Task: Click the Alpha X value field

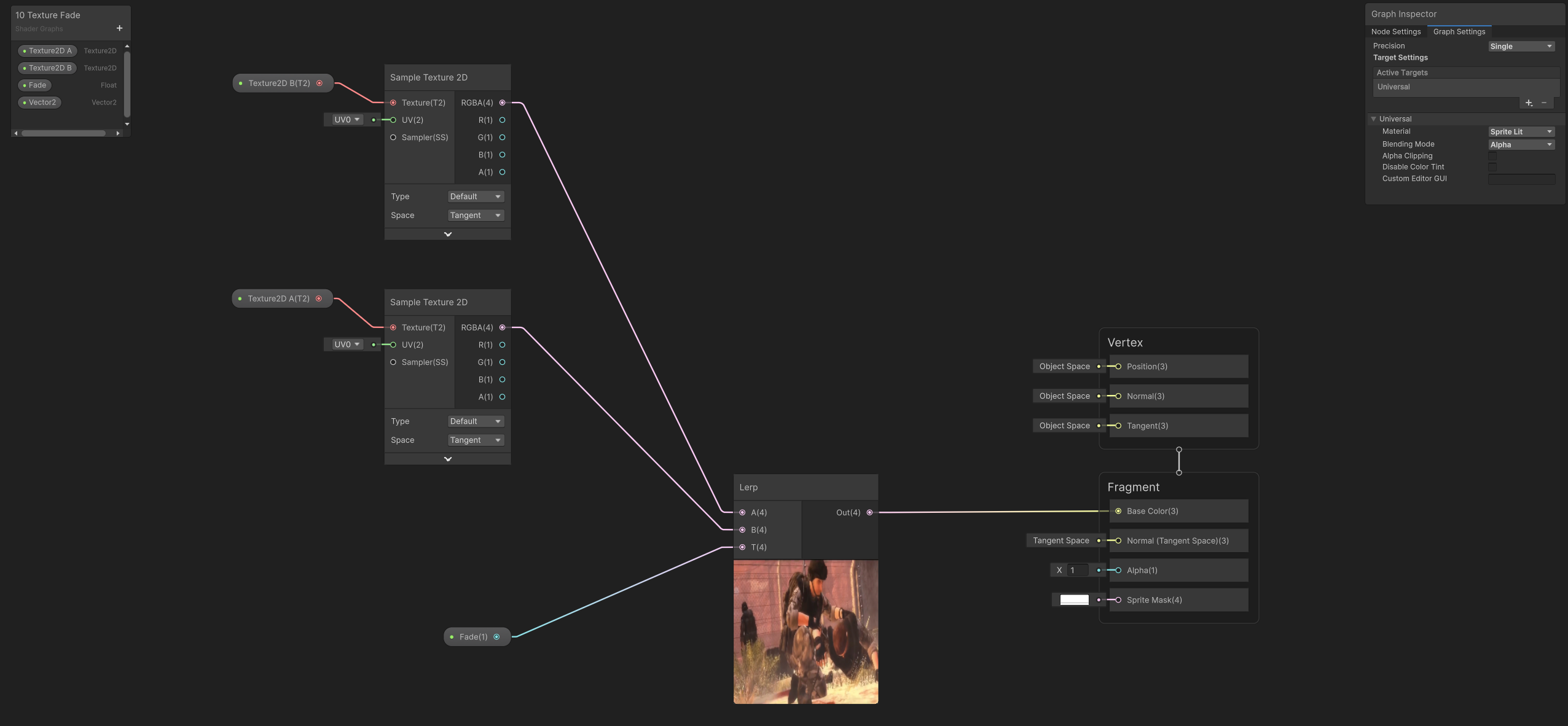Action: (x=1077, y=571)
